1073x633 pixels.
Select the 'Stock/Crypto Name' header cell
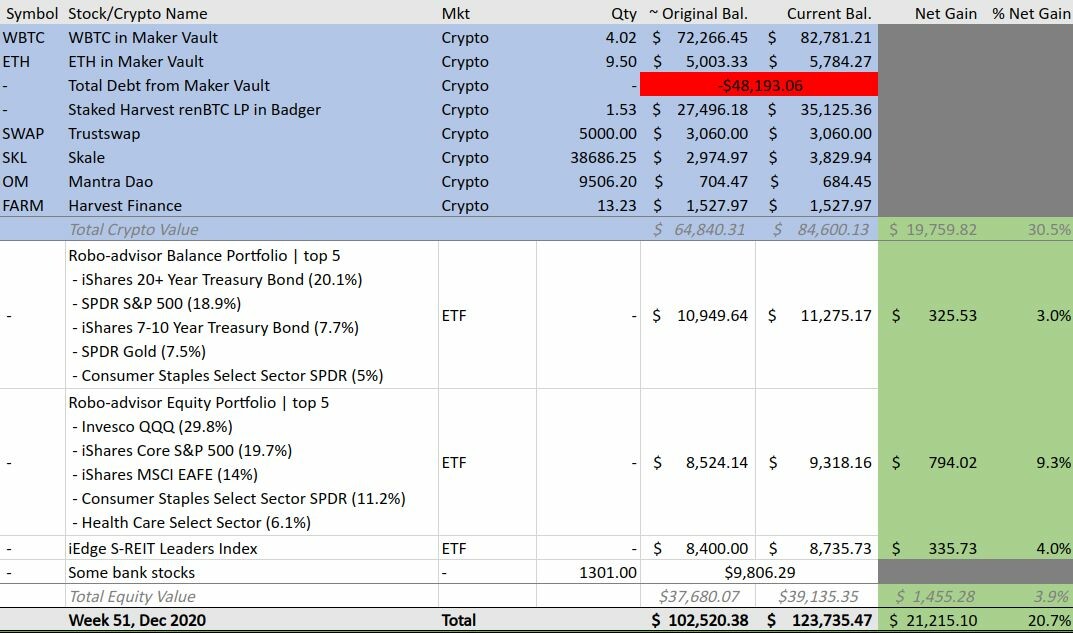[x=138, y=13]
